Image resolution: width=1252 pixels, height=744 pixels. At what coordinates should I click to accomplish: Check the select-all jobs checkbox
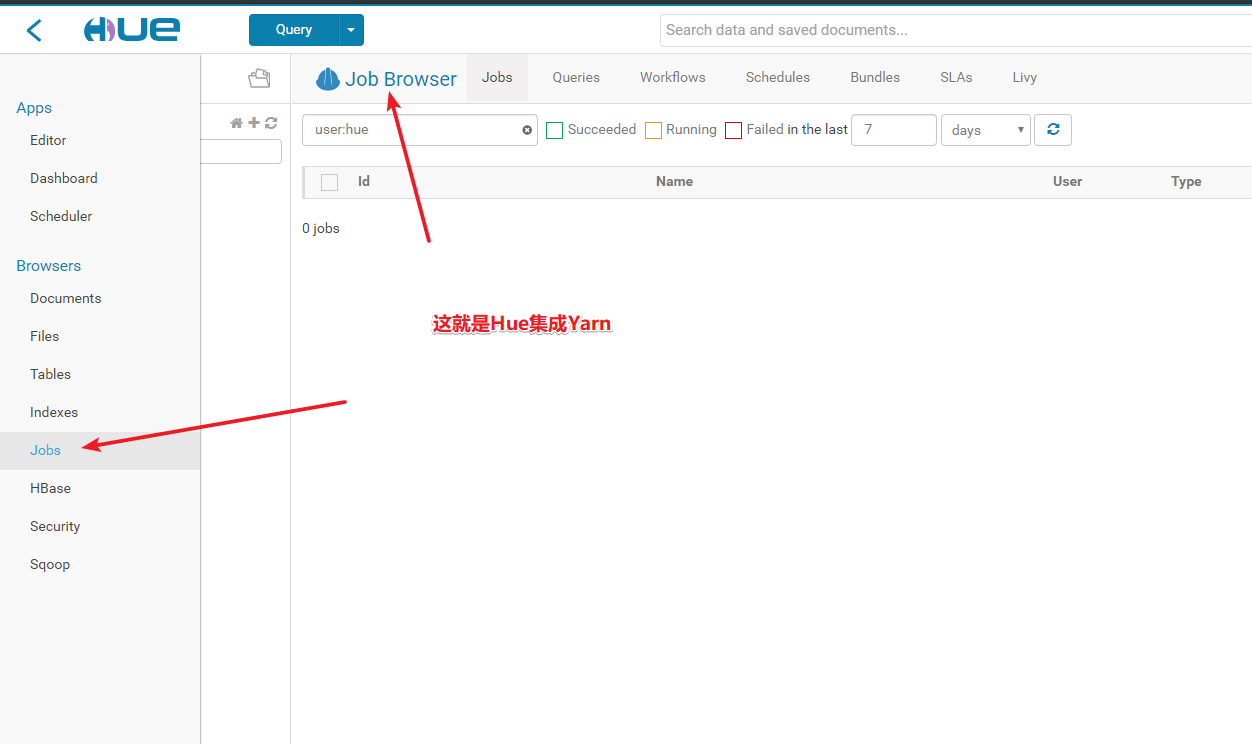click(329, 182)
